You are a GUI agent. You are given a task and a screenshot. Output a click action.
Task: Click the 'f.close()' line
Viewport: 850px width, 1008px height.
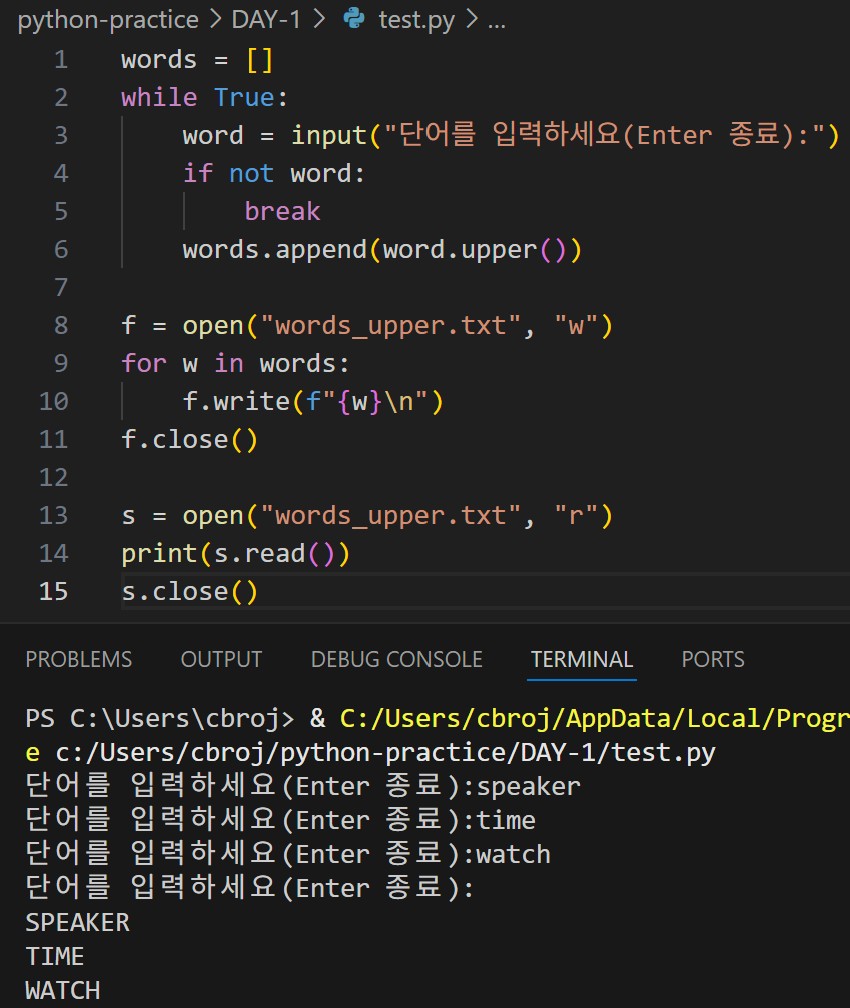pyautogui.click(x=189, y=440)
